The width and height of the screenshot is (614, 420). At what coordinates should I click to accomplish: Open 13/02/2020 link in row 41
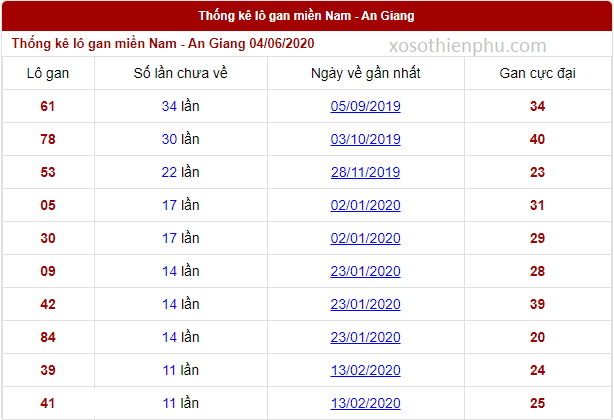tap(365, 403)
